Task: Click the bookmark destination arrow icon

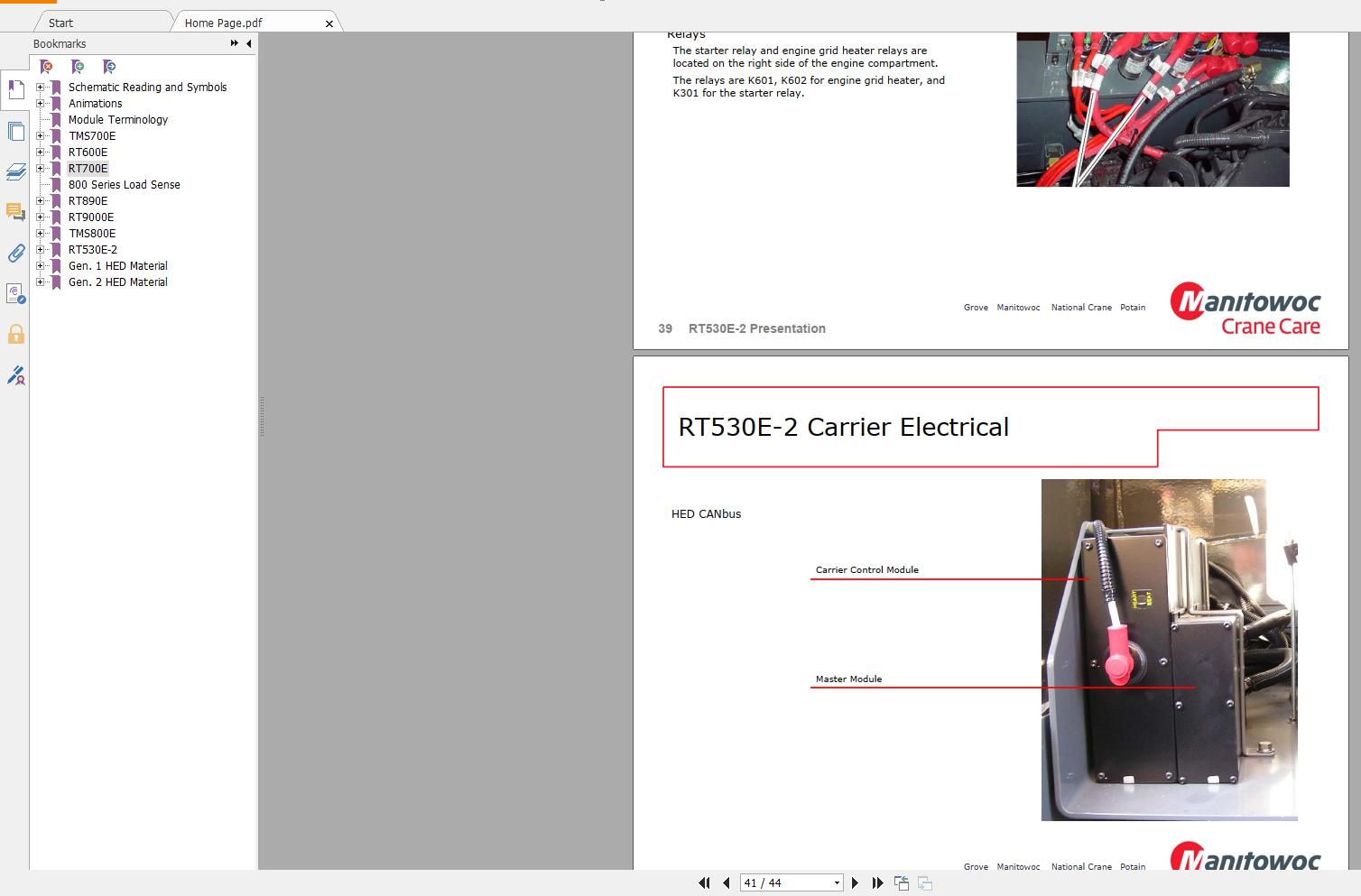Action: 109,67
